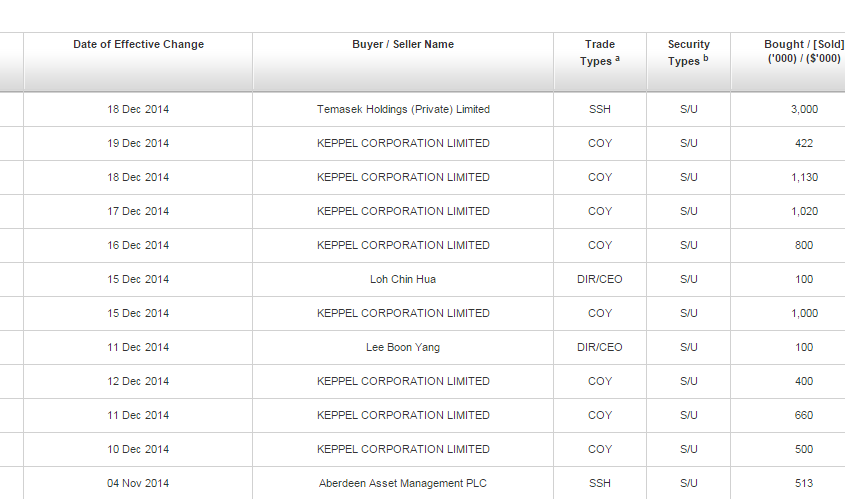845x499 pixels.
Task: Open the 100 value in Loh Chin Hua row
Action: 804,279
